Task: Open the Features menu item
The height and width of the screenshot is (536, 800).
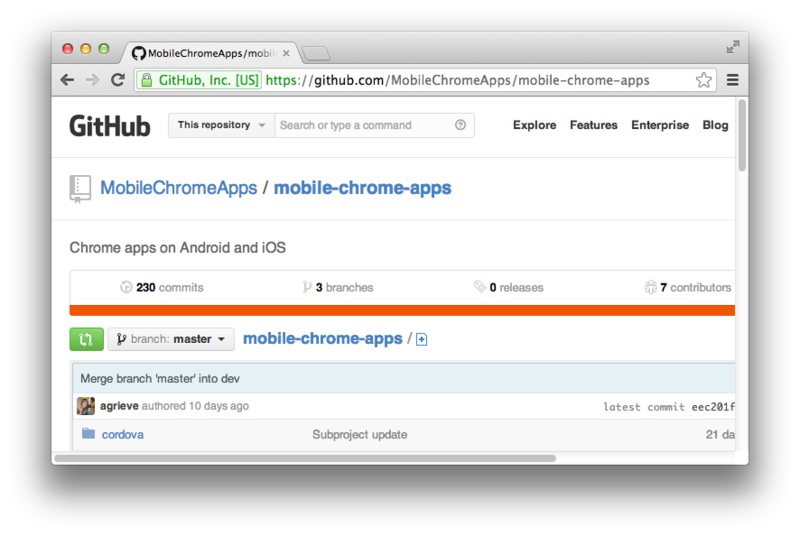Action: pos(593,125)
